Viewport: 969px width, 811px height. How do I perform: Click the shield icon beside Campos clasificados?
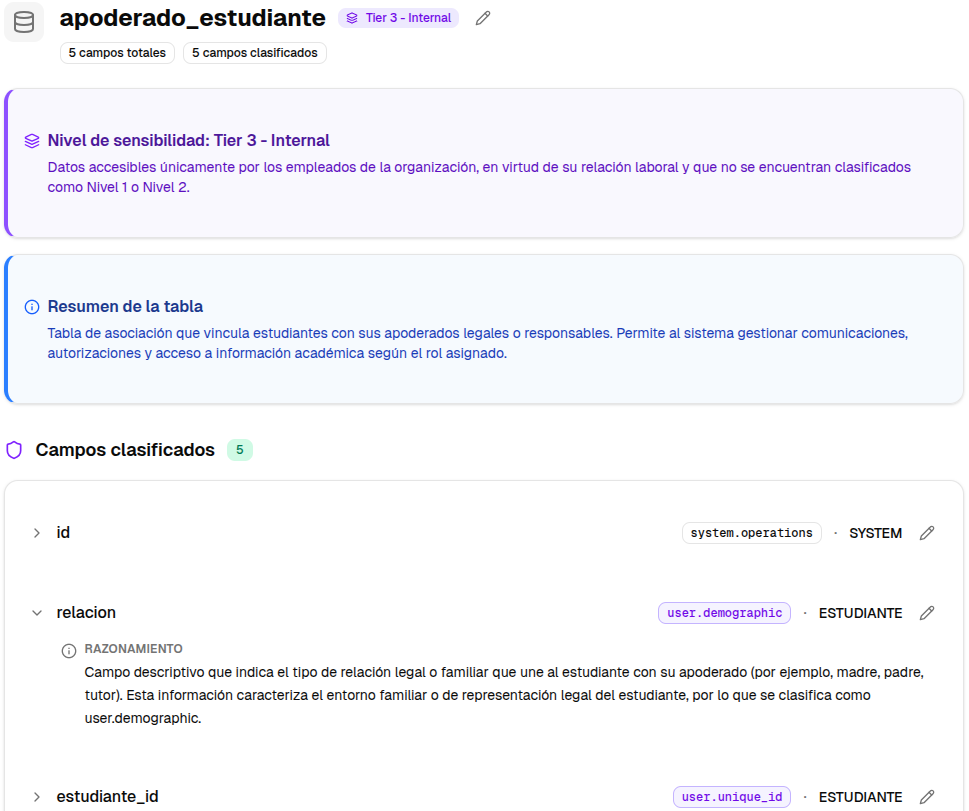[x=15, y=449]
